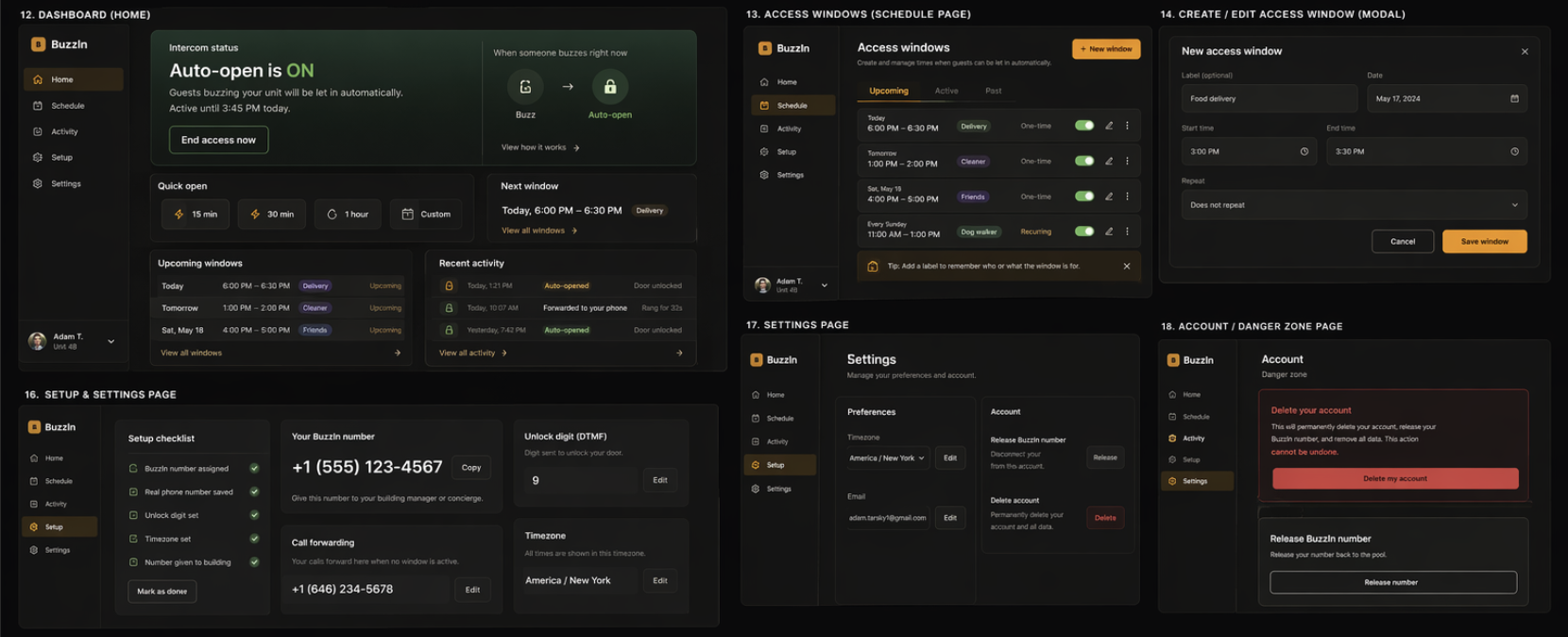Click Activity icon in Access windows page sidebar

tap(764, 129)
